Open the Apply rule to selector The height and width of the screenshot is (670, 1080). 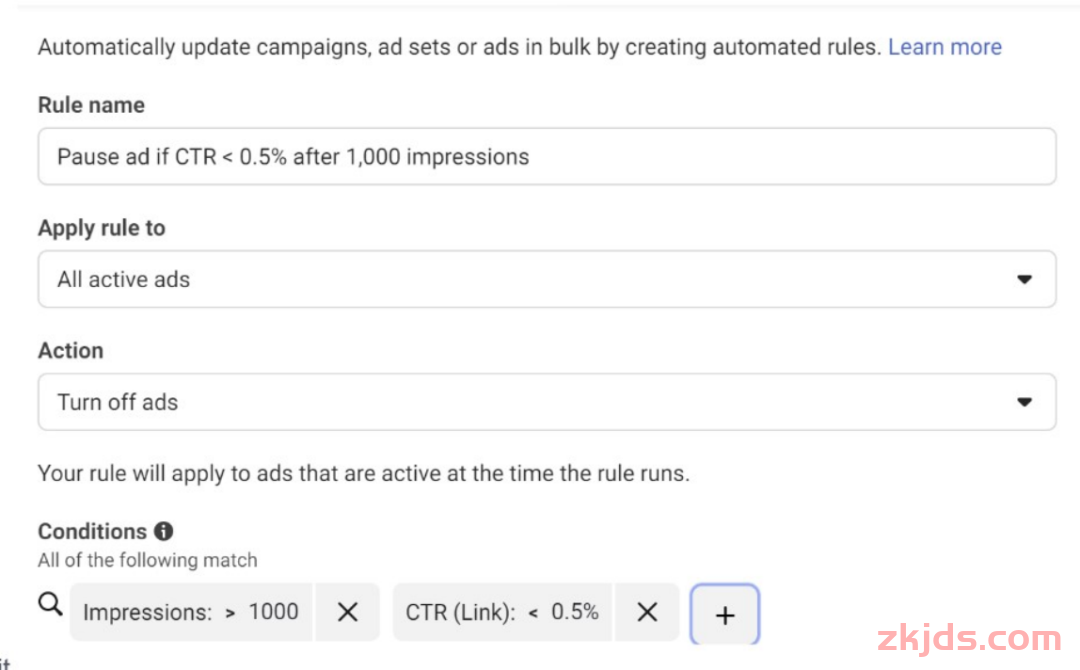pos(546,279)
